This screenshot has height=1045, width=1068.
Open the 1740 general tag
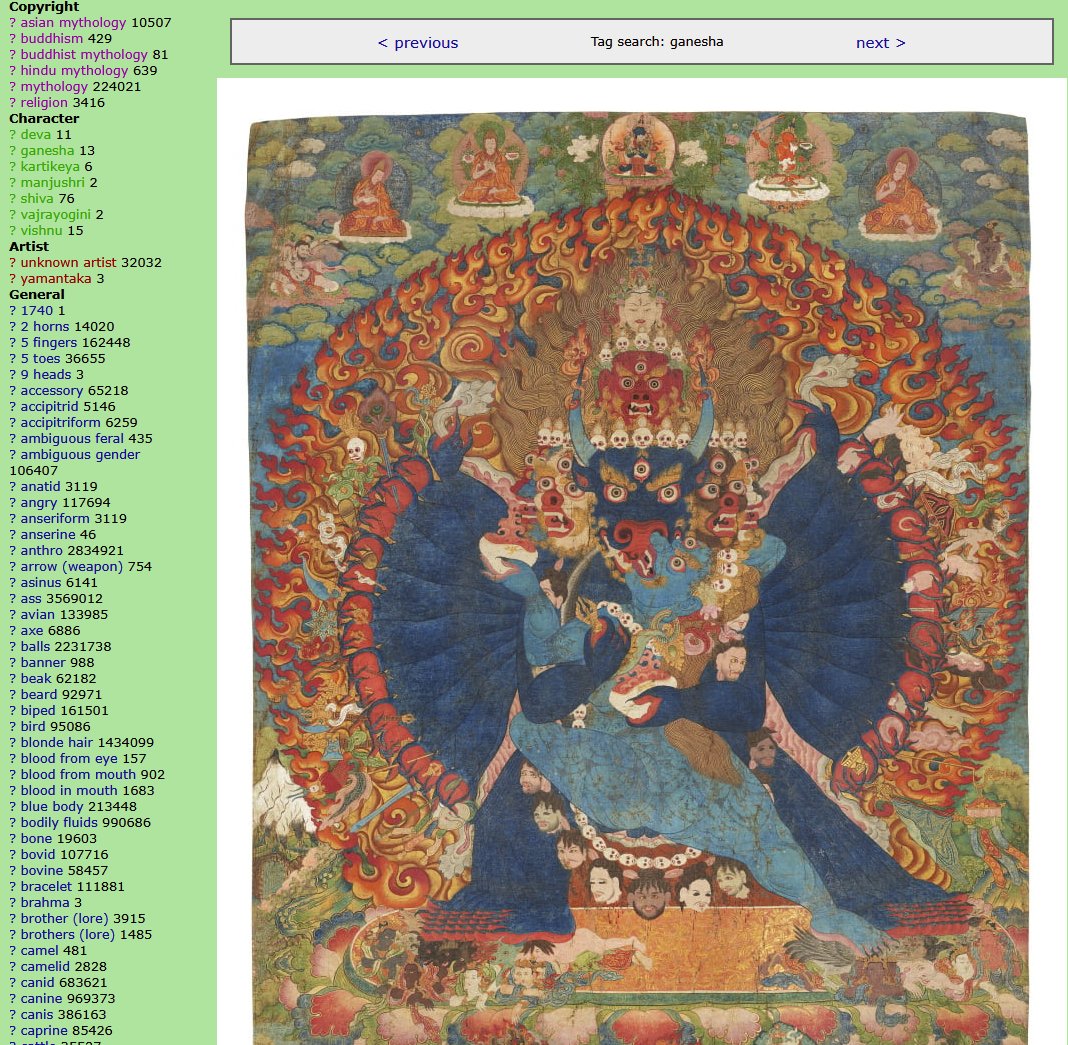(37, 311)
